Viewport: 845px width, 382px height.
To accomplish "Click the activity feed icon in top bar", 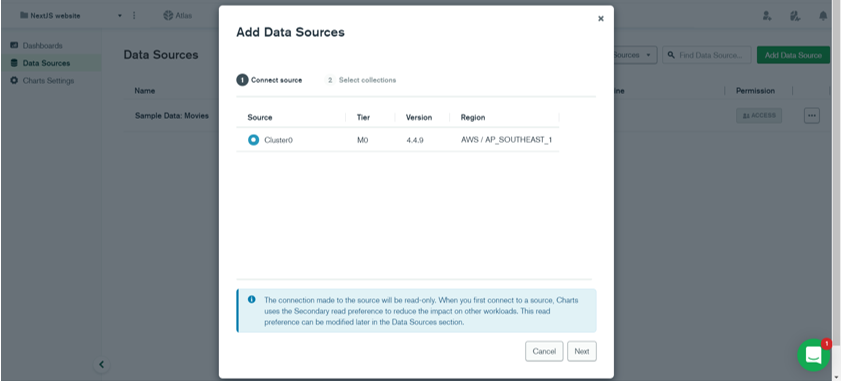I will [795, 16].
